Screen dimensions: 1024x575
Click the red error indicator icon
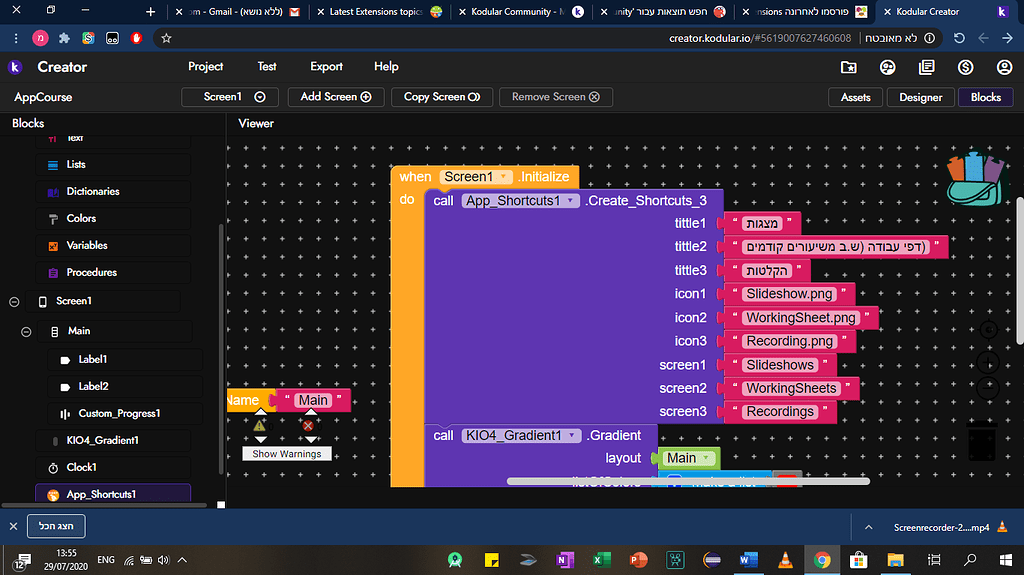[x=308, y=425]
